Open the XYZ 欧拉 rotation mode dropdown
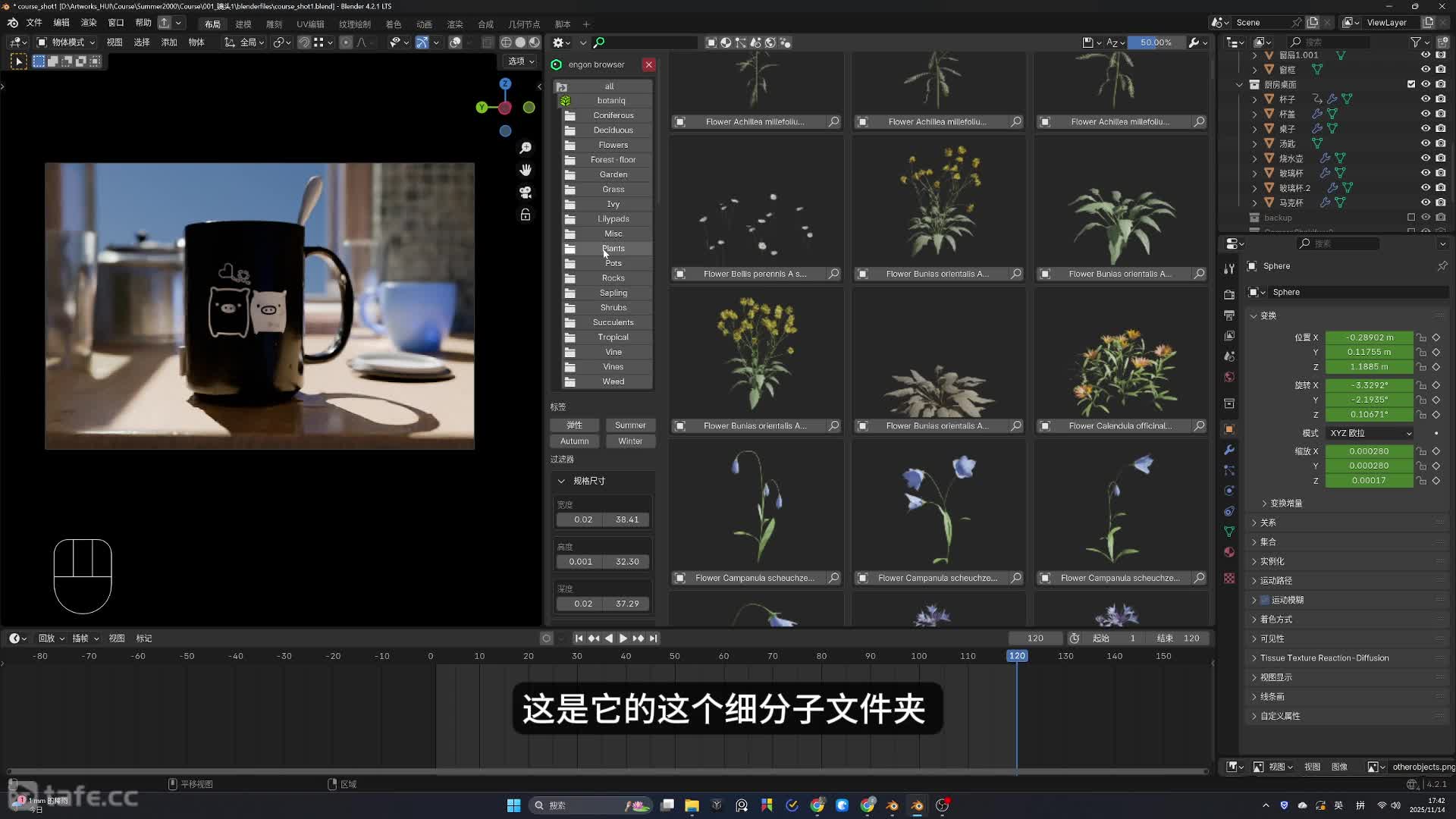 coord(1370,433)
